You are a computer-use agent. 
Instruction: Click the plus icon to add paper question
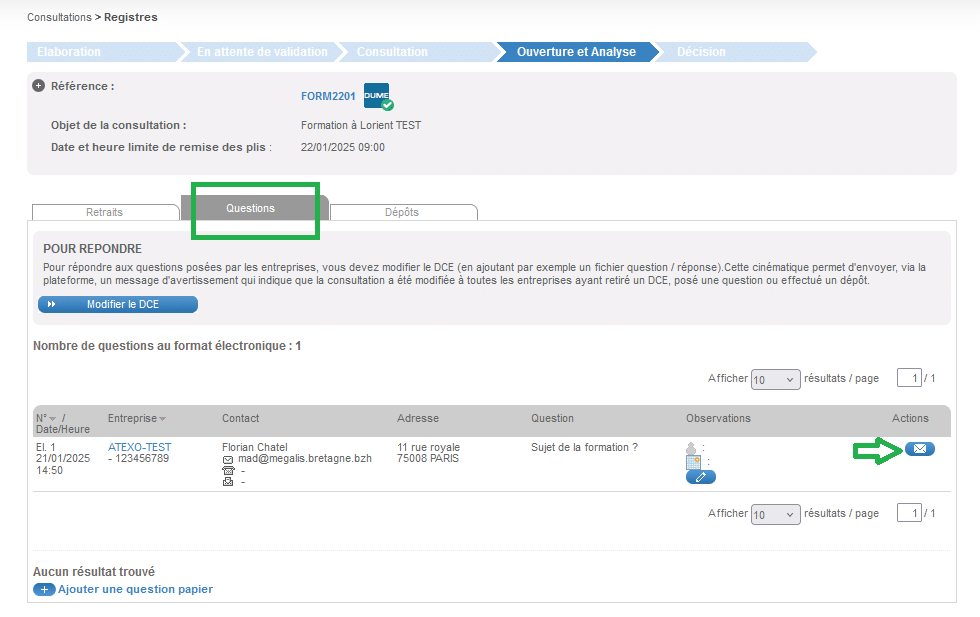pos(44,589)
